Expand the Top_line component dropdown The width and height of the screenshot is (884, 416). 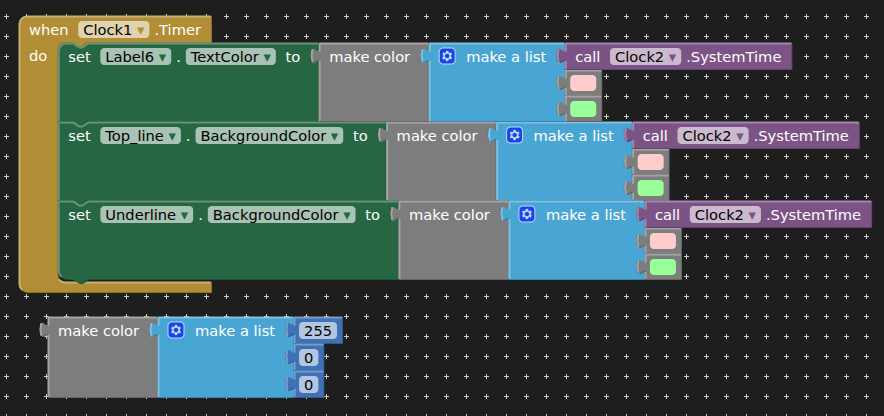coord(141,136)
